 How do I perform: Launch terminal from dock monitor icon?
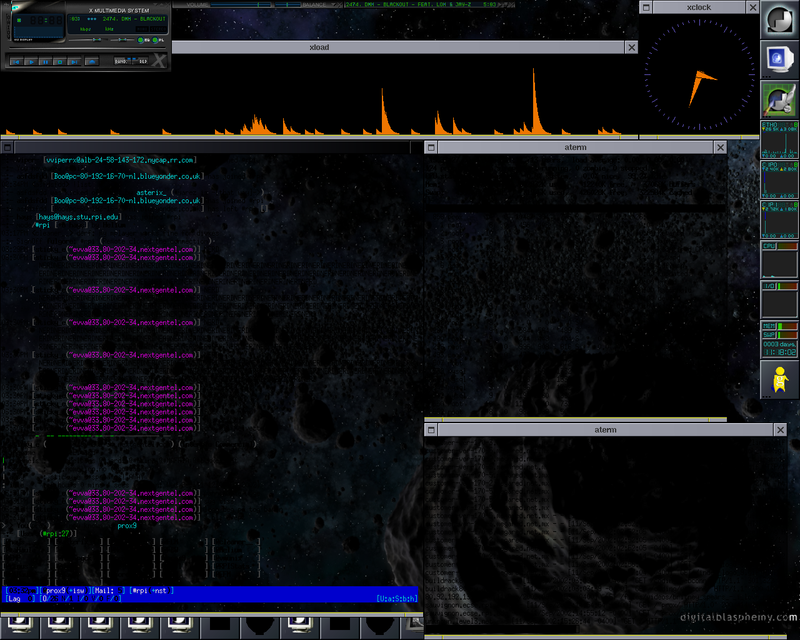click(780, 59)
